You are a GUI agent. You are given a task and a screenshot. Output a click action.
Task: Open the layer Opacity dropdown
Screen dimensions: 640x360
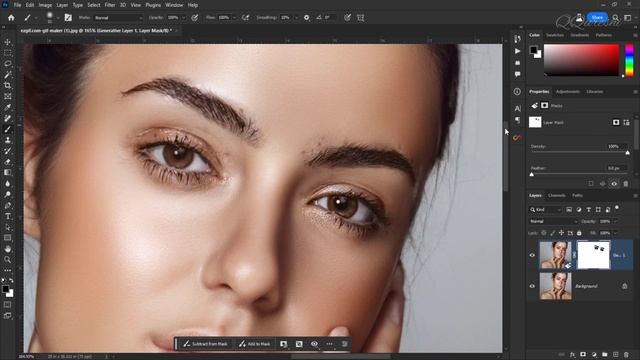point(615,221)
